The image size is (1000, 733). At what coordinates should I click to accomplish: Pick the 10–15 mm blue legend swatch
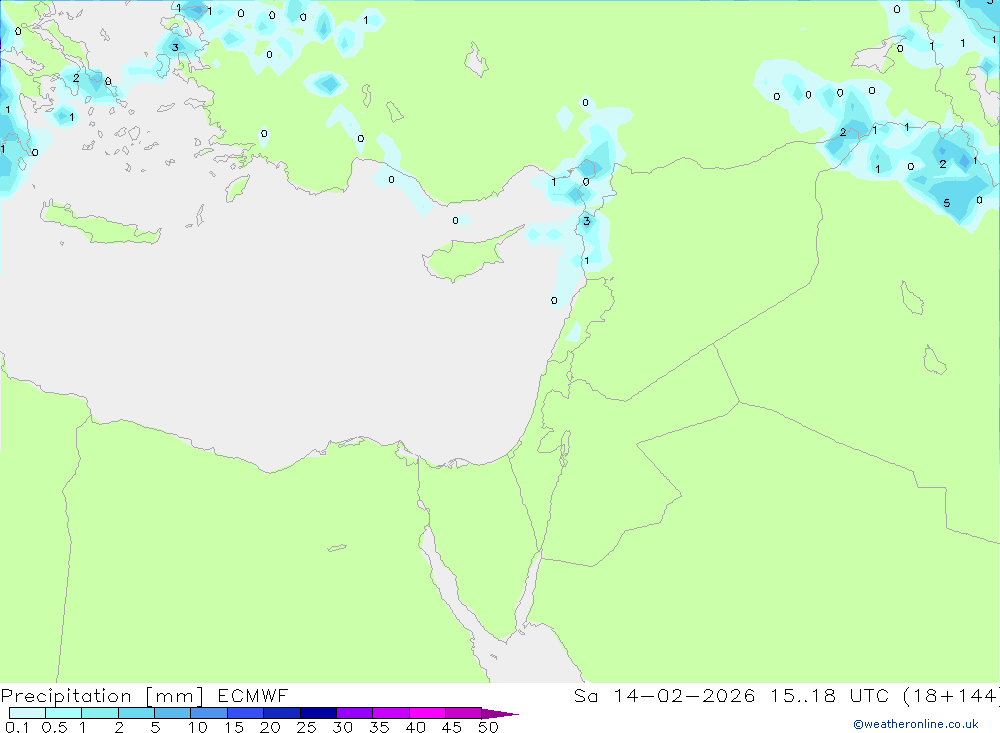[209, 713]
